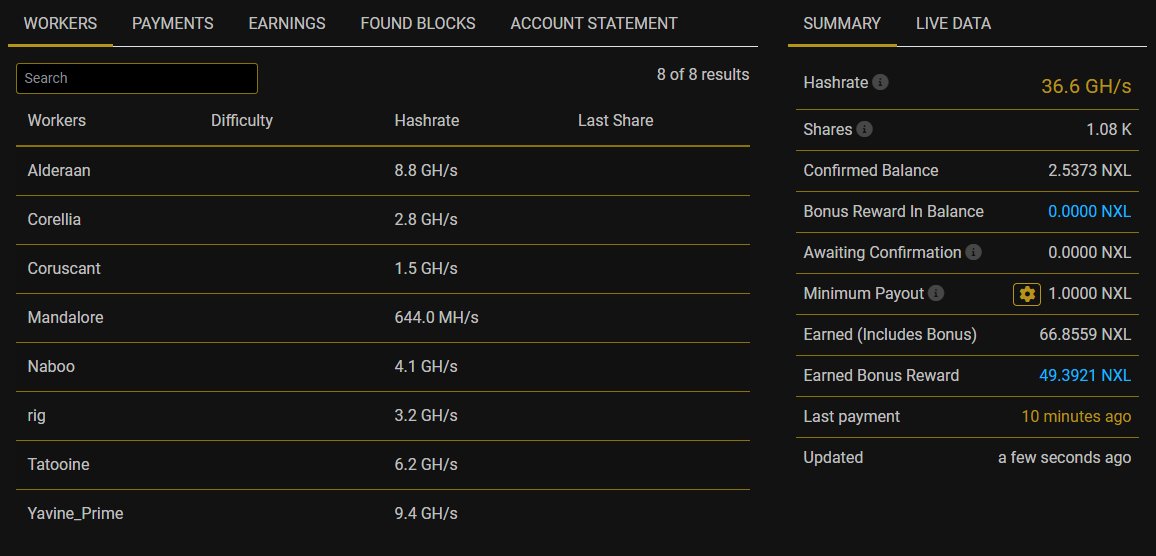Switch to the Live Data tab

(x=953, y=24)
